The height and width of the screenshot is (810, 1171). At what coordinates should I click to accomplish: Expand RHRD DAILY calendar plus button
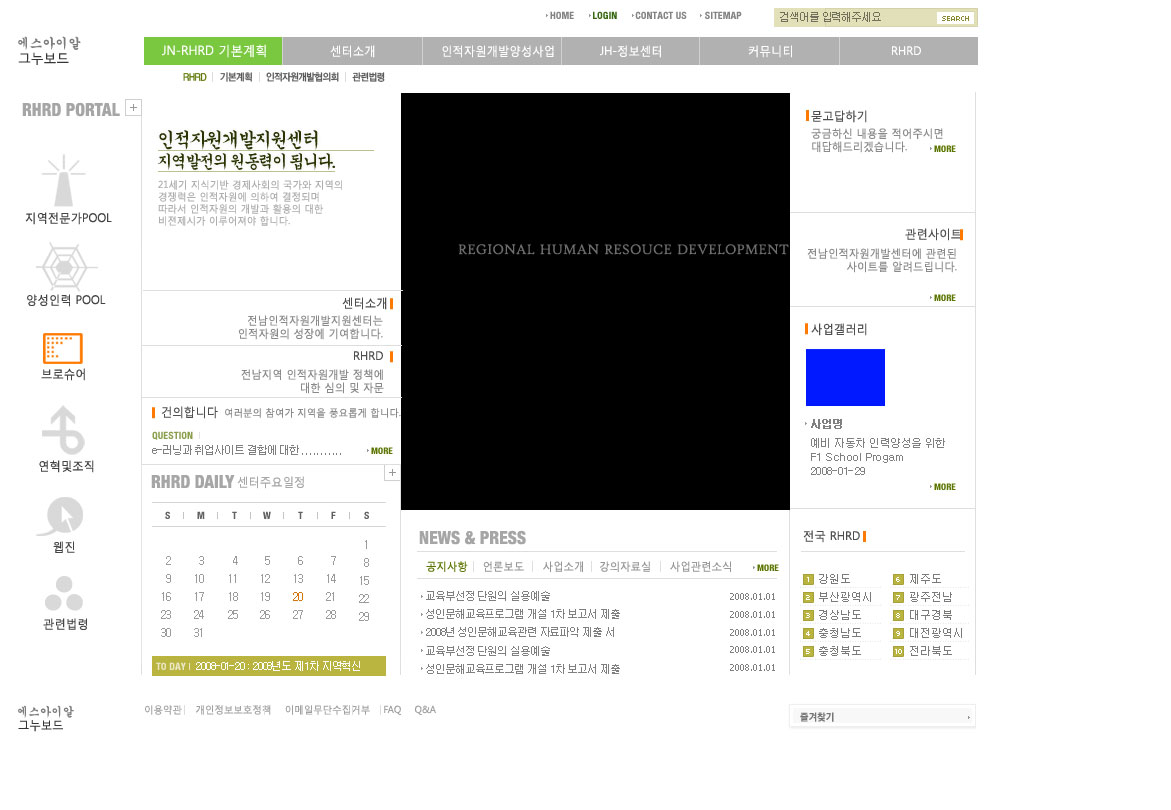coord(392,473)
